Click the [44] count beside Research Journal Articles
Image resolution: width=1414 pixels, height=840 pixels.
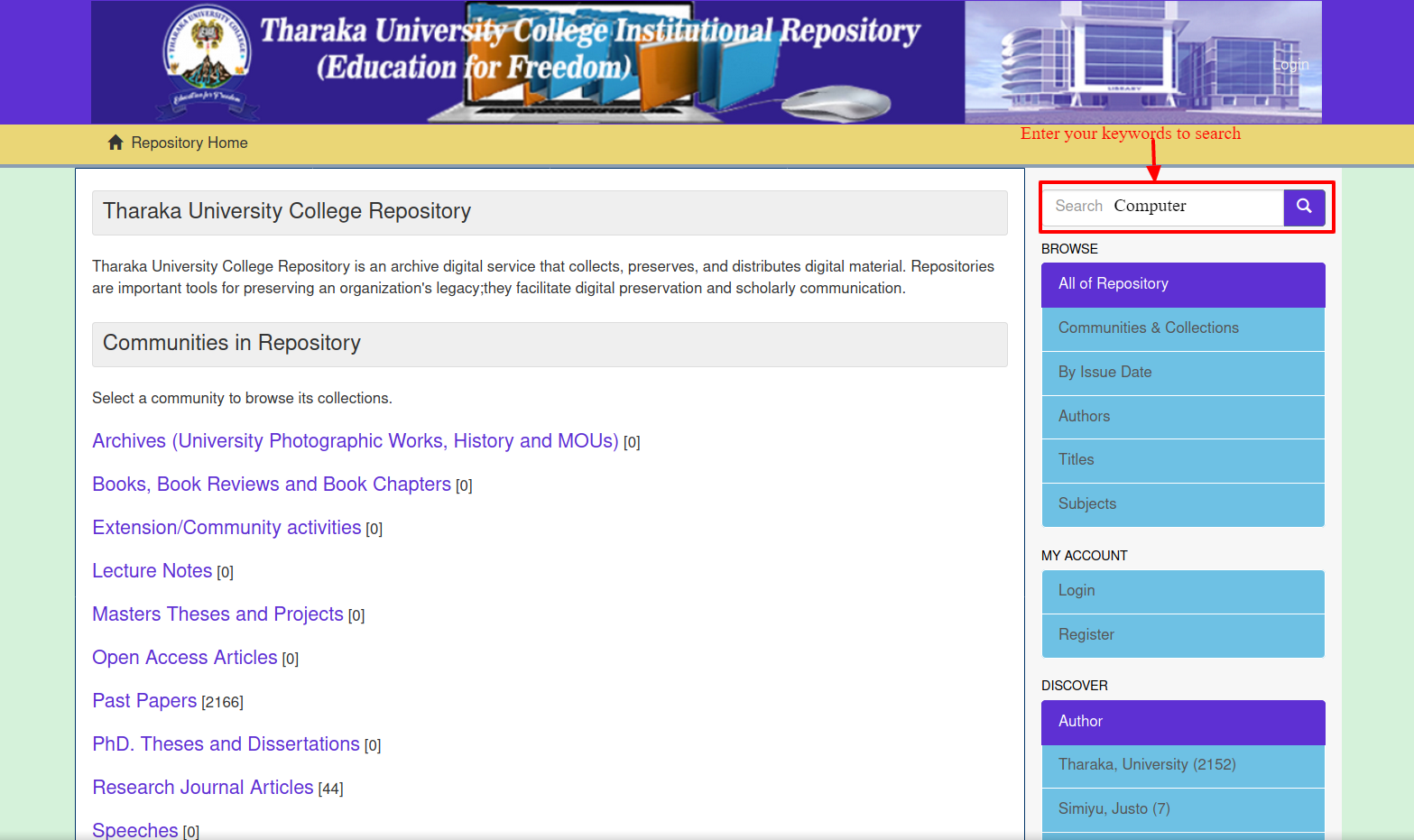(x=330, y=789)
